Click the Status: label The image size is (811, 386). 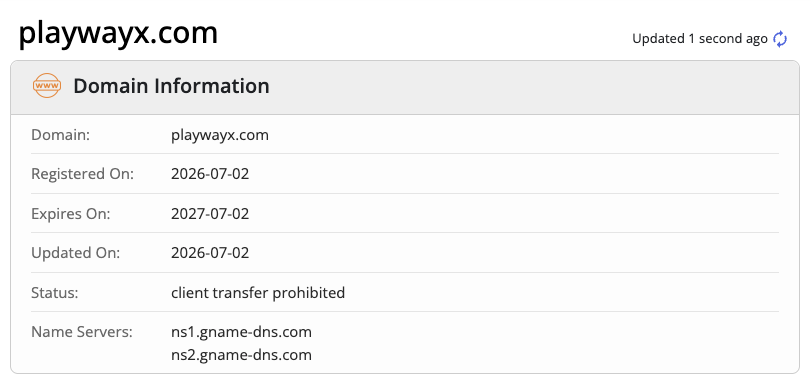pos(54,293)
